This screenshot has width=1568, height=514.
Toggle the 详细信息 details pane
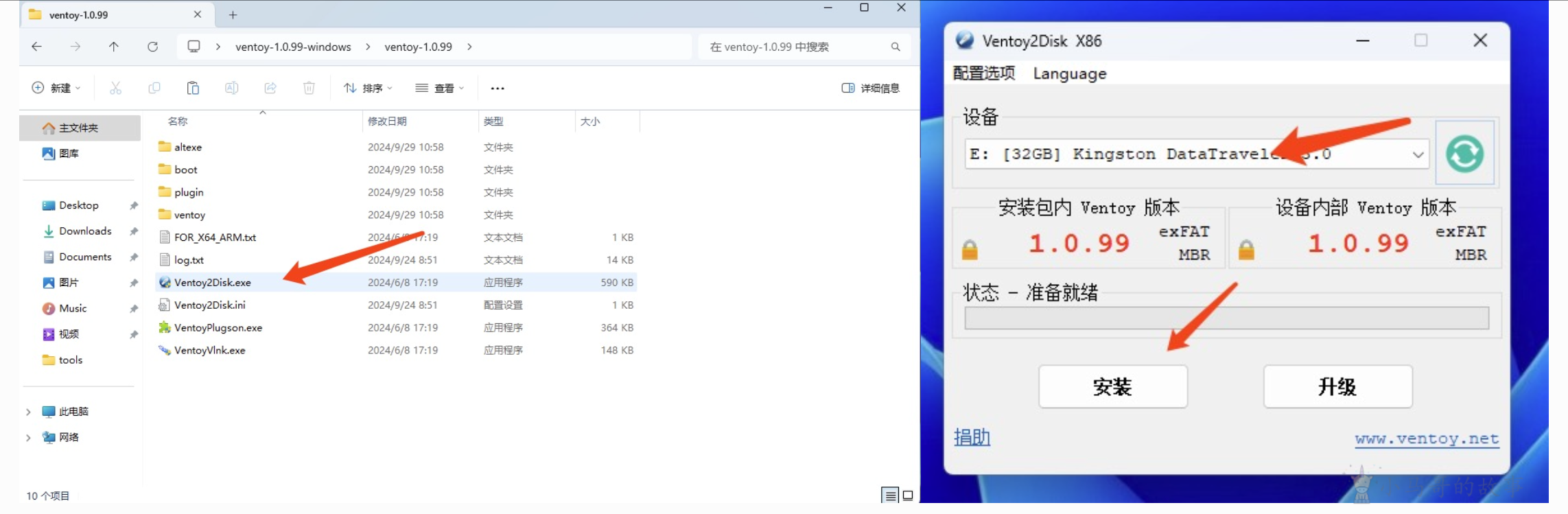click(871, 88)
